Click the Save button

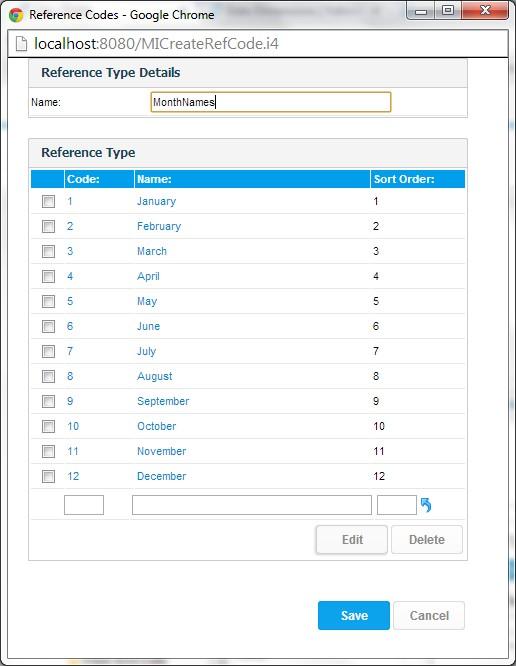coord(354,615)
